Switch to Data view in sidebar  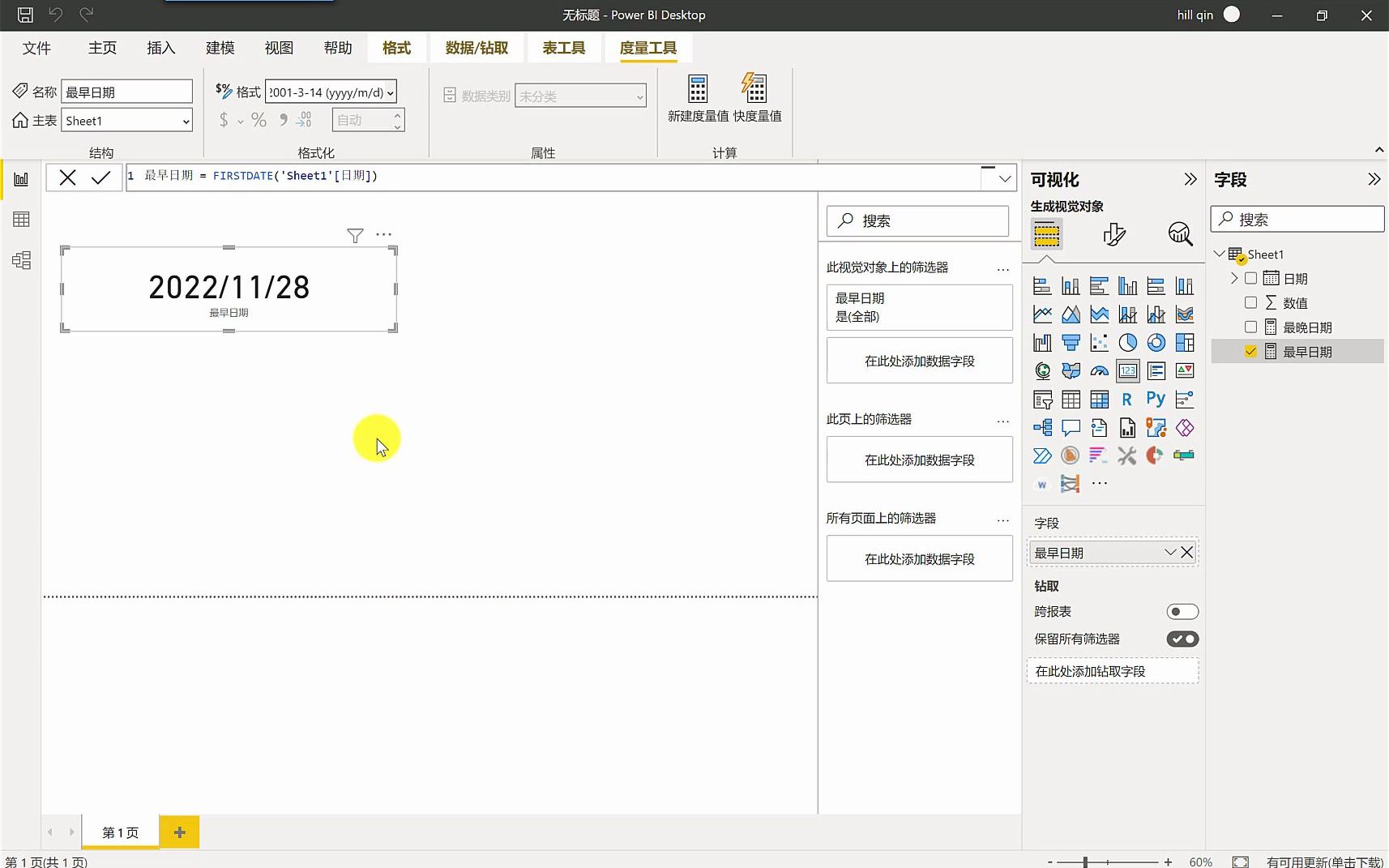pyautogui.click(x=21, y=220)
